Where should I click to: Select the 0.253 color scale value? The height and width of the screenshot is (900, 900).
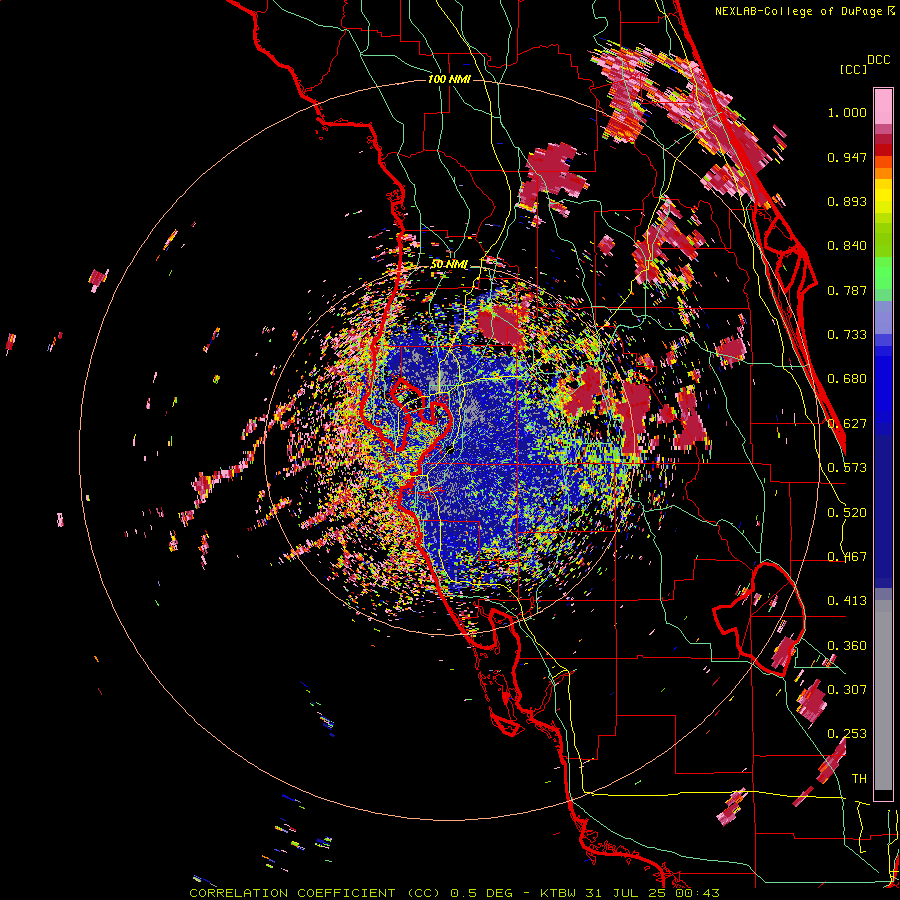tap(847, 734)
